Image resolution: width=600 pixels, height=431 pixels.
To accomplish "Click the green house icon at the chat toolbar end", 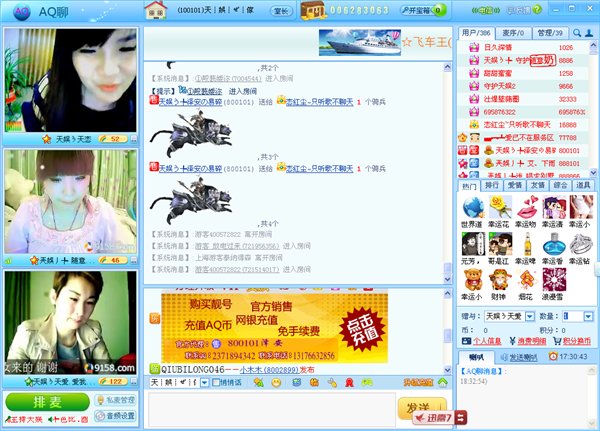I will click(x=443, y=382).
